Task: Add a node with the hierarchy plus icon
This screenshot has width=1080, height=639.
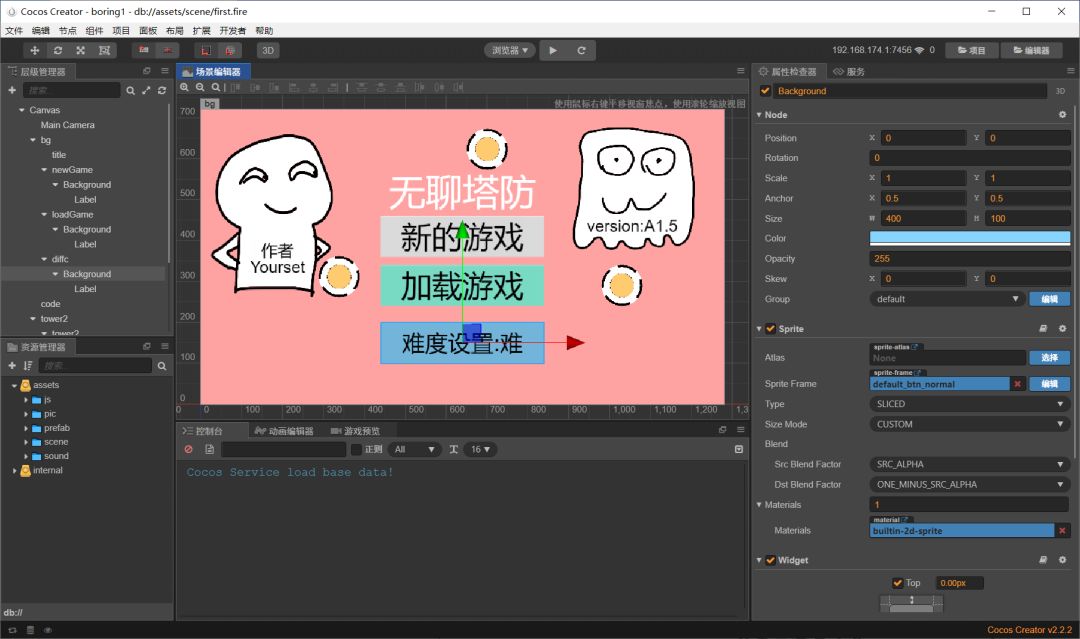Action: (x=12, y=90)
